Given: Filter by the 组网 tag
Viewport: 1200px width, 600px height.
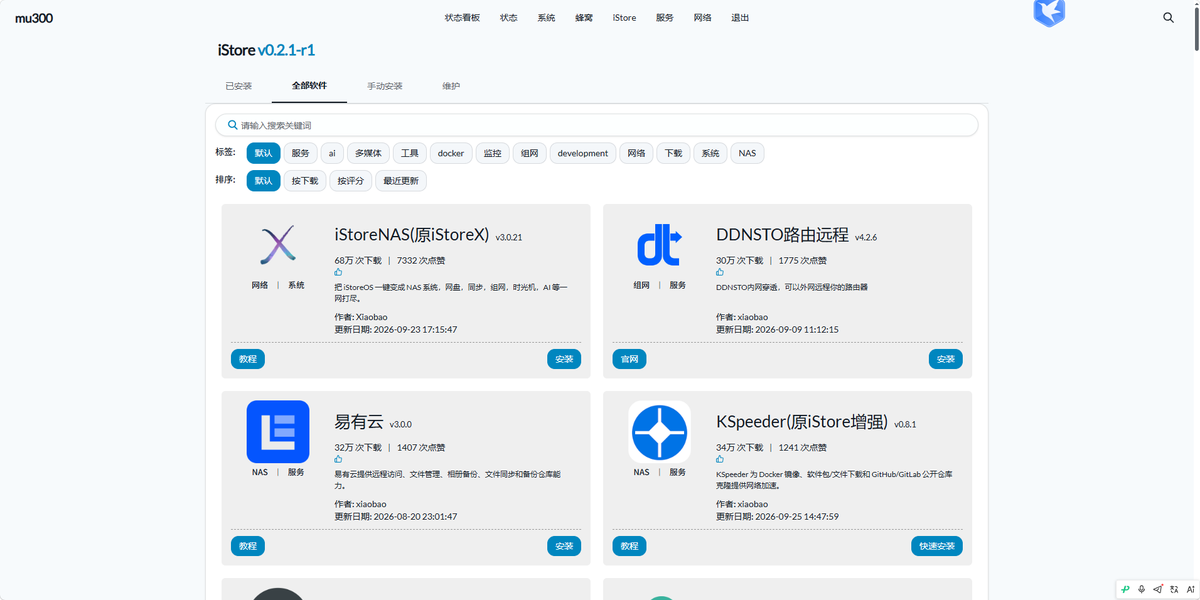Looking at the screenshot, I should pyautogui.click(x=530, y=153).
